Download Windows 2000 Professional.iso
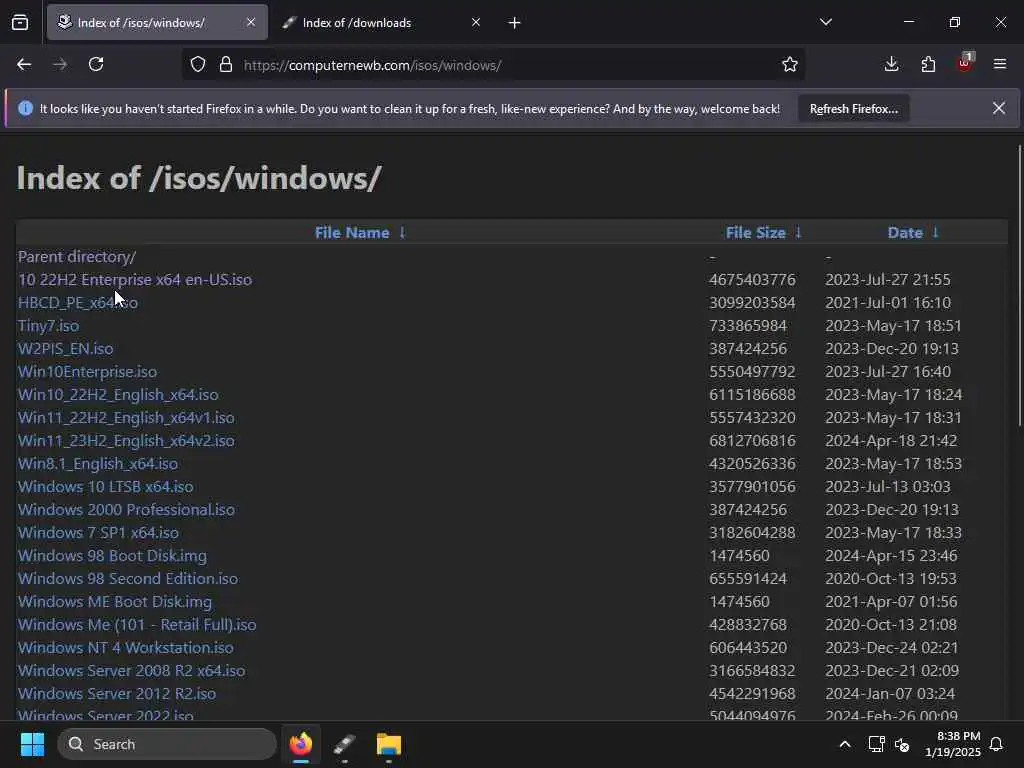The image size is (1024, 768). coord(126,509)
